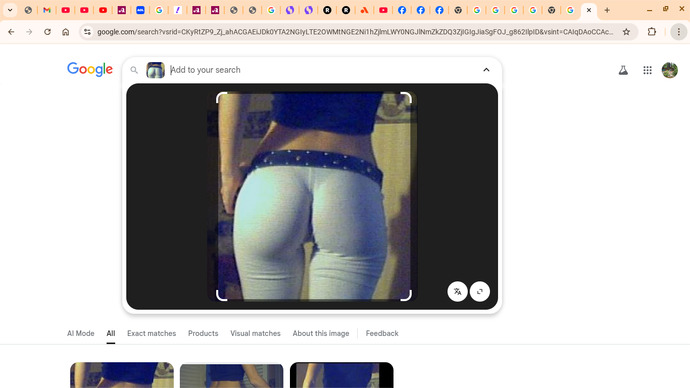This screenshot has height=388, width=690.
Task: Open the Chrome extensions menu
Action: pyautogui.click(x=652, y=32)
